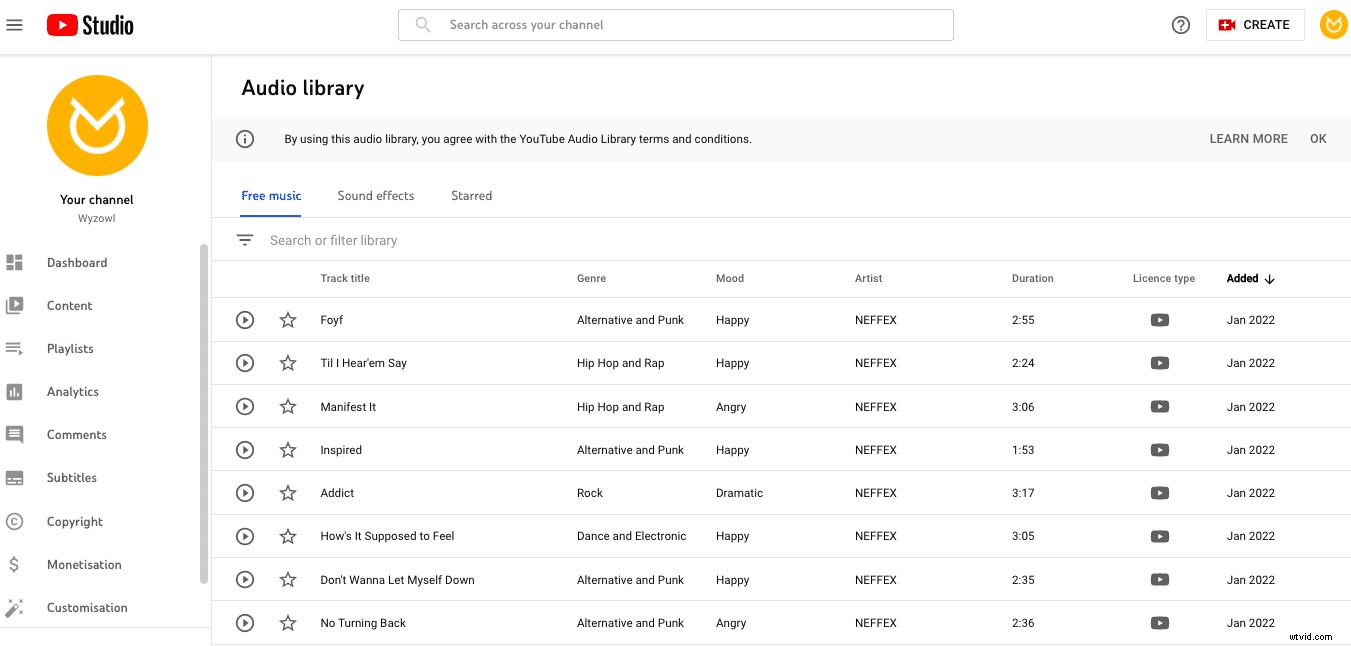This screenshot has width=1351, height=646.
Task: Open the filter icon in the library search bar
Action: (245, 239)
